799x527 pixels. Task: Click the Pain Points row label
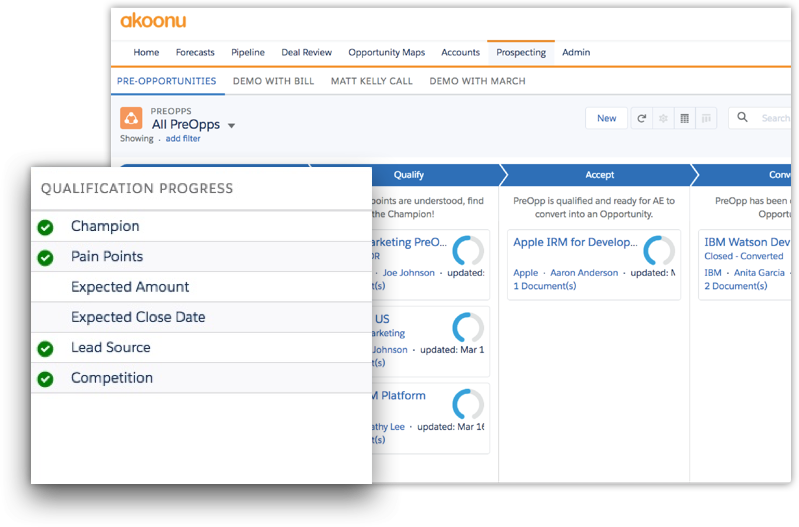(x=107, y=256)
